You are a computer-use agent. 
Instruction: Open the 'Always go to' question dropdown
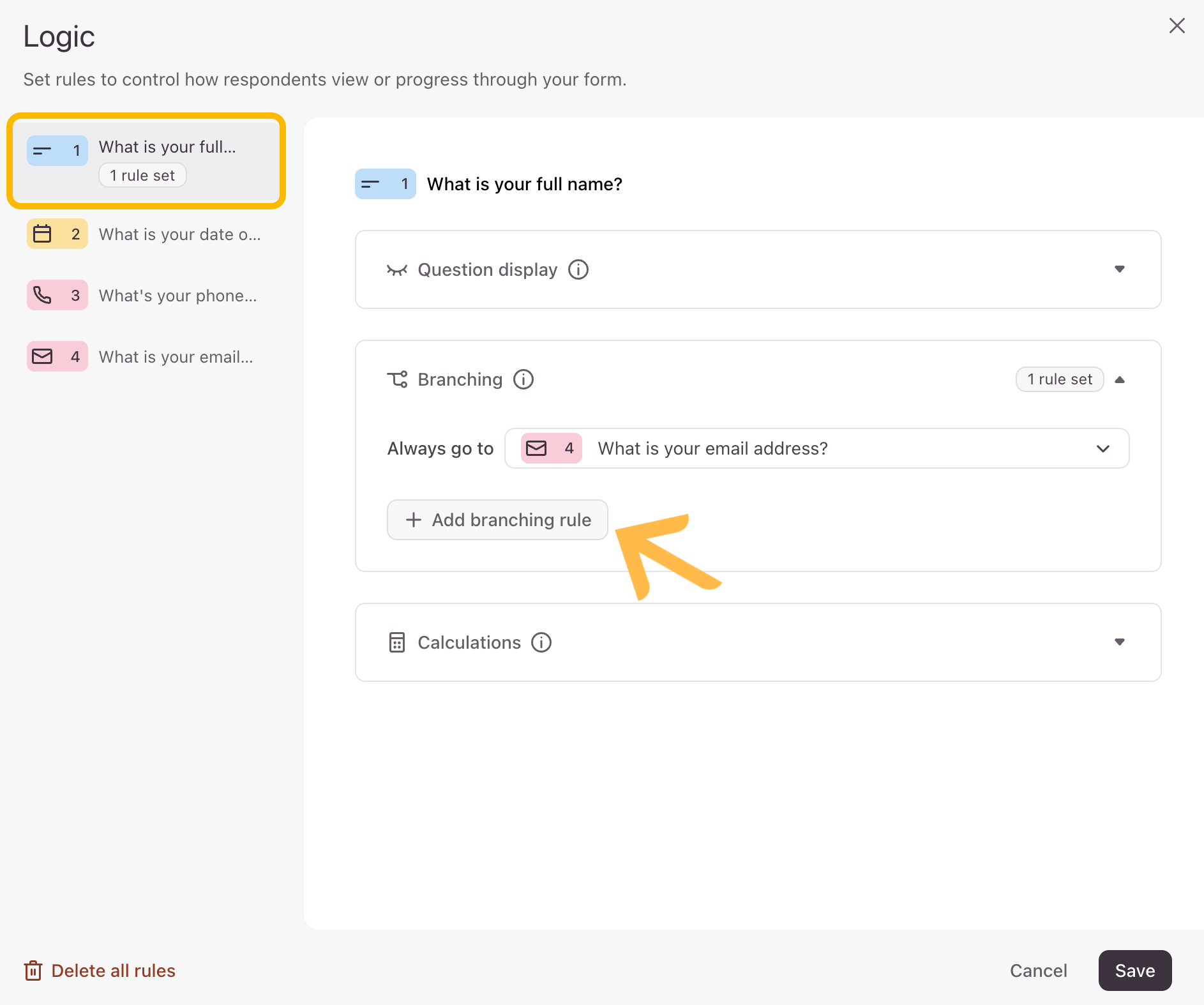[817, 448]
